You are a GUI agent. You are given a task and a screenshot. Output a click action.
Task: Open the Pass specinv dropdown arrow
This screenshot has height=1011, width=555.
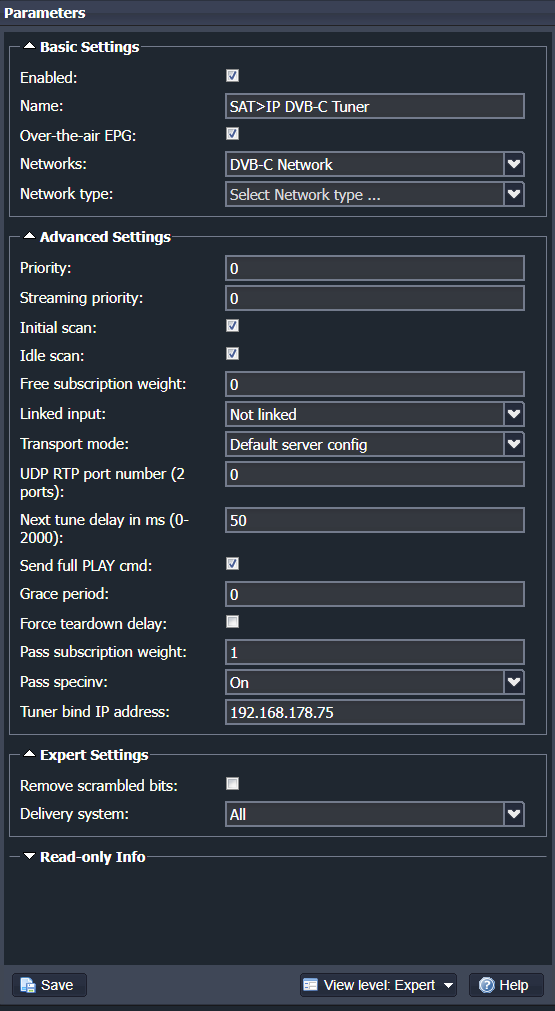pyautogui.click(x=514, y=682)
